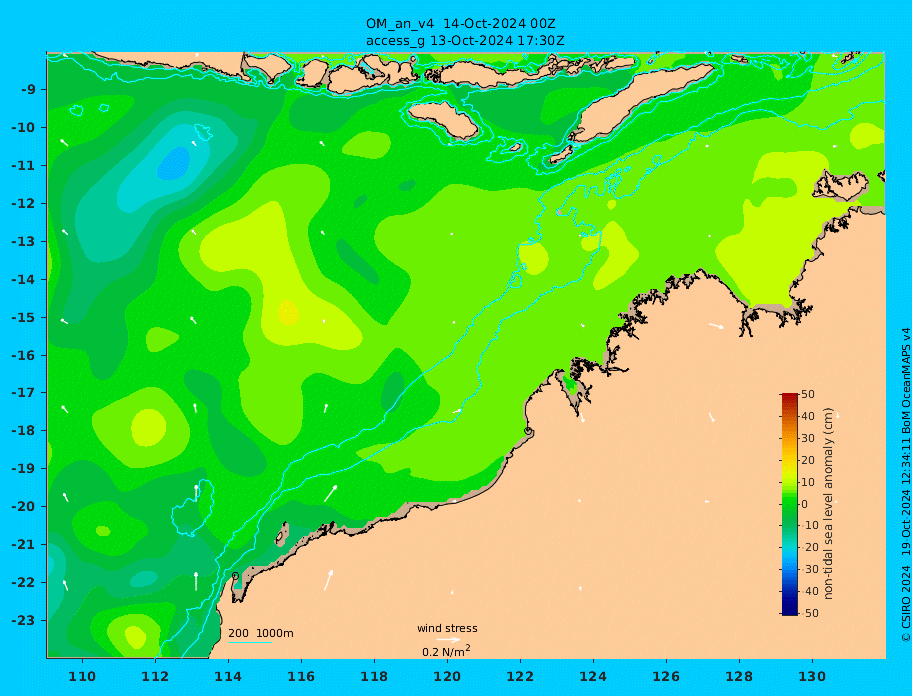912x696 pixels.
Task: Click the '50' colorbar top label
Action: pyautogui.click(x=807, y=394)
